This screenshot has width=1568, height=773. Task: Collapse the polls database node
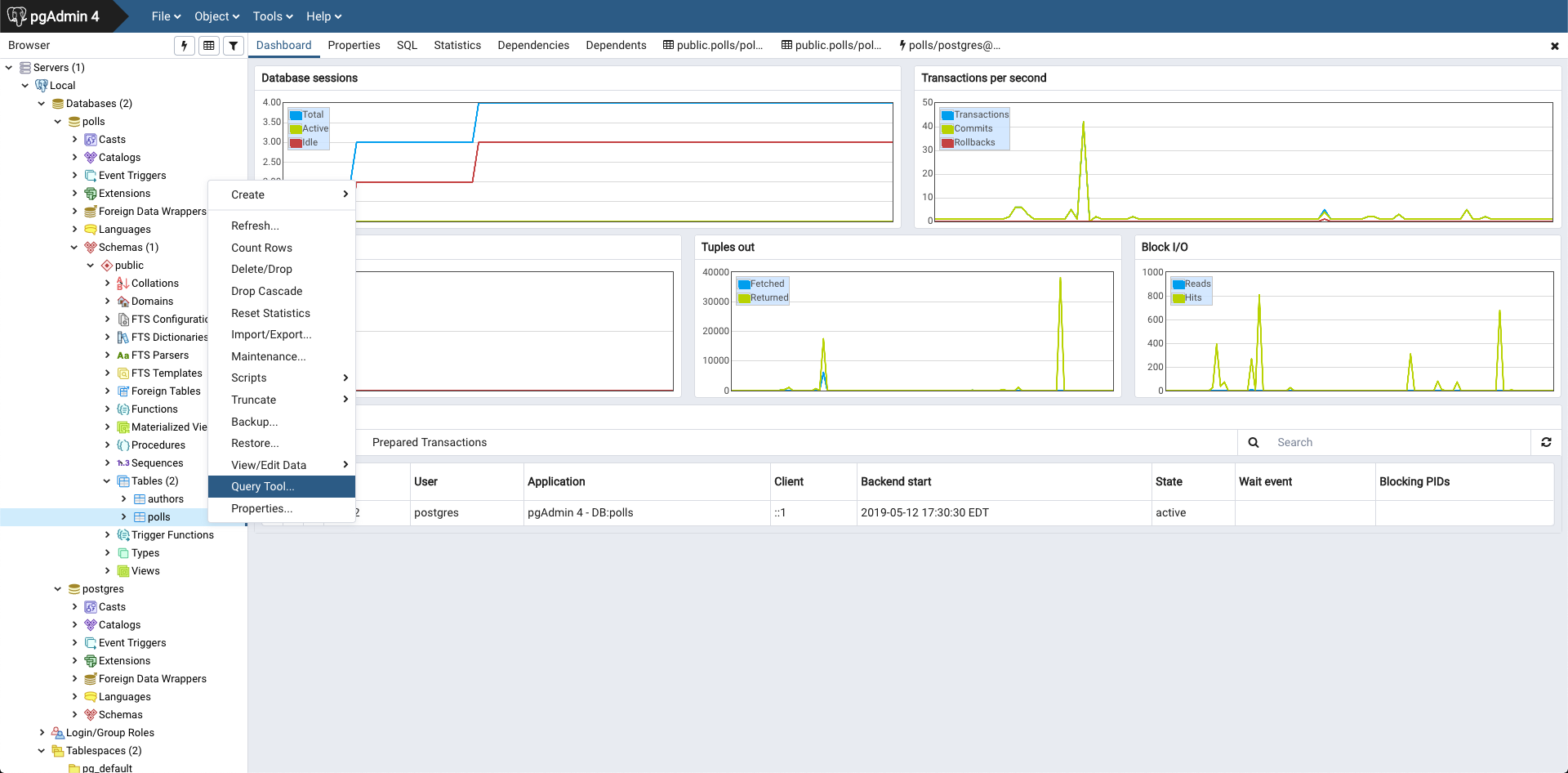(x=58, y=122)
